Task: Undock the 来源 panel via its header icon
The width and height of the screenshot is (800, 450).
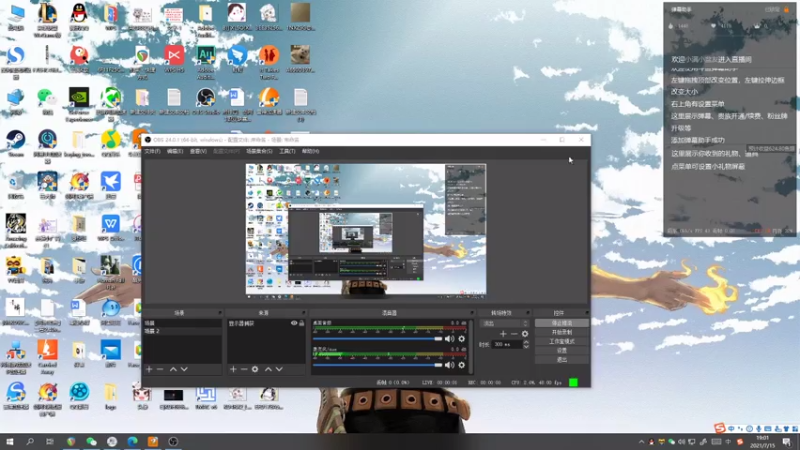Action: (x=304, y=313)
